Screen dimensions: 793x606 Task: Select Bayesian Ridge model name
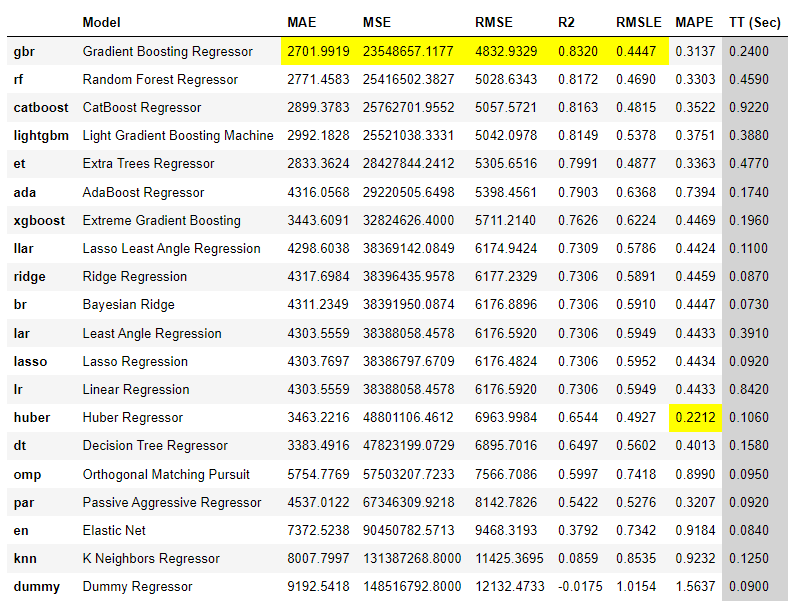pos(128,305)
